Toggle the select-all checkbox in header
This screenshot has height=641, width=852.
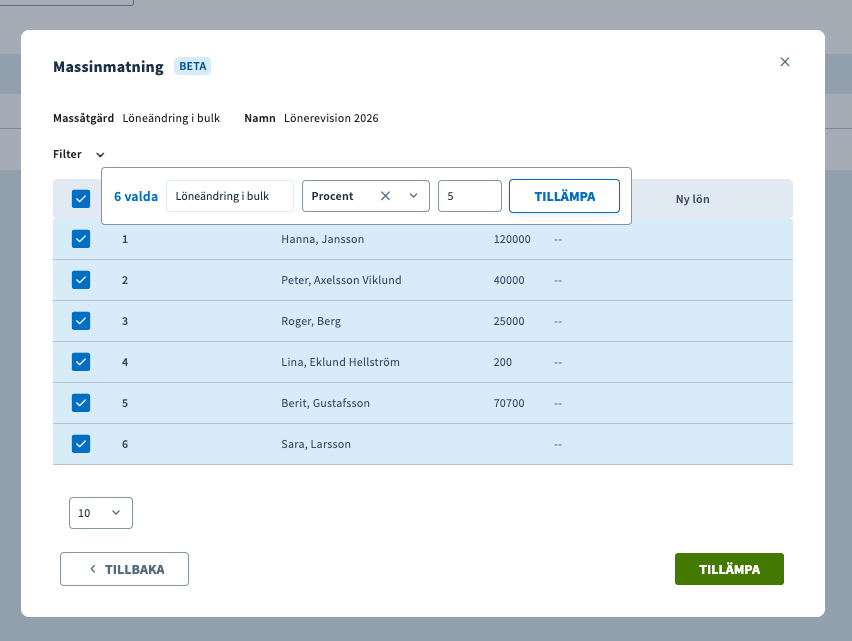click(81, 199)
